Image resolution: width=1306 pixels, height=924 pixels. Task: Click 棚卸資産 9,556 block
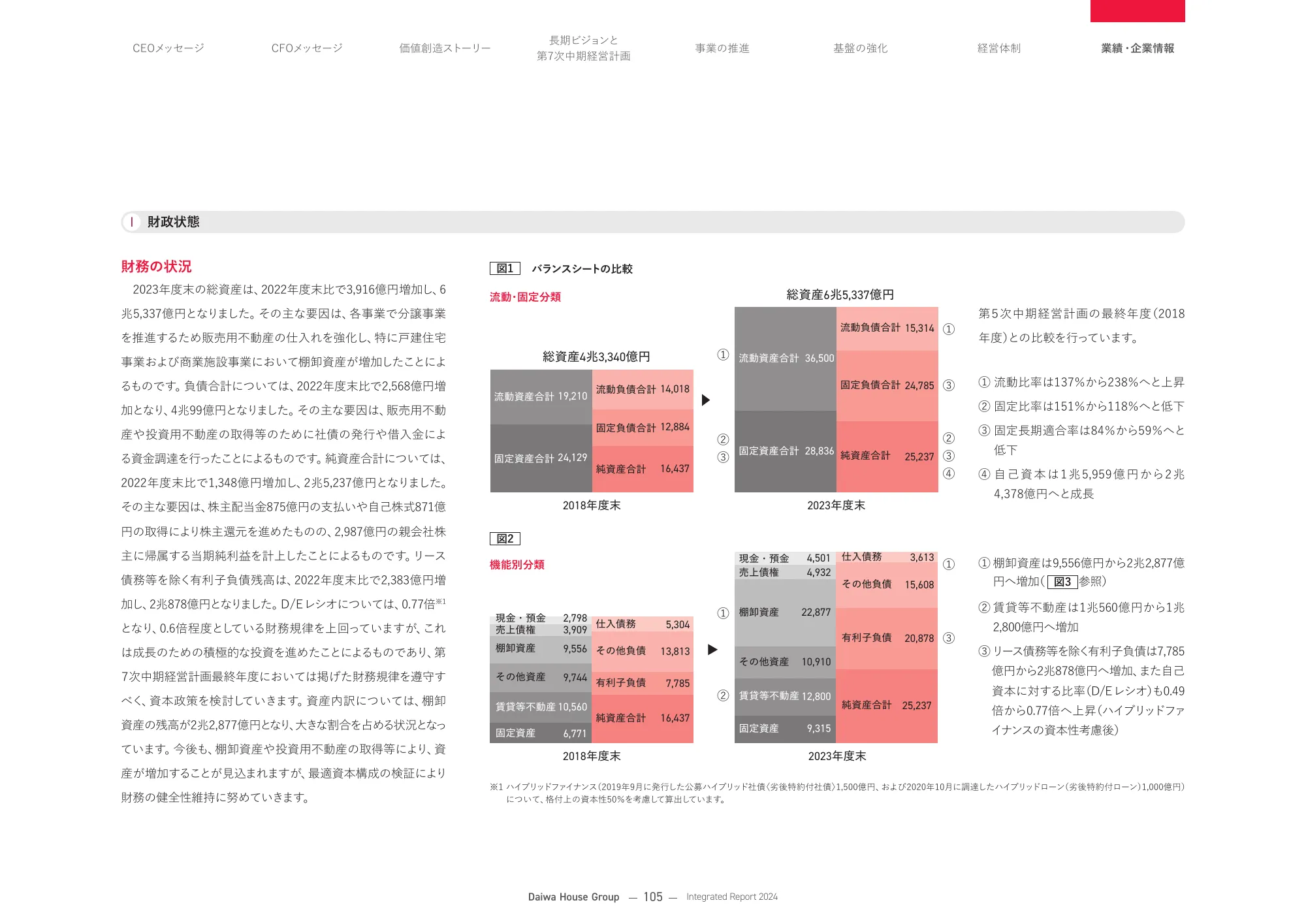pyautogui.click(x=541, y=649)
